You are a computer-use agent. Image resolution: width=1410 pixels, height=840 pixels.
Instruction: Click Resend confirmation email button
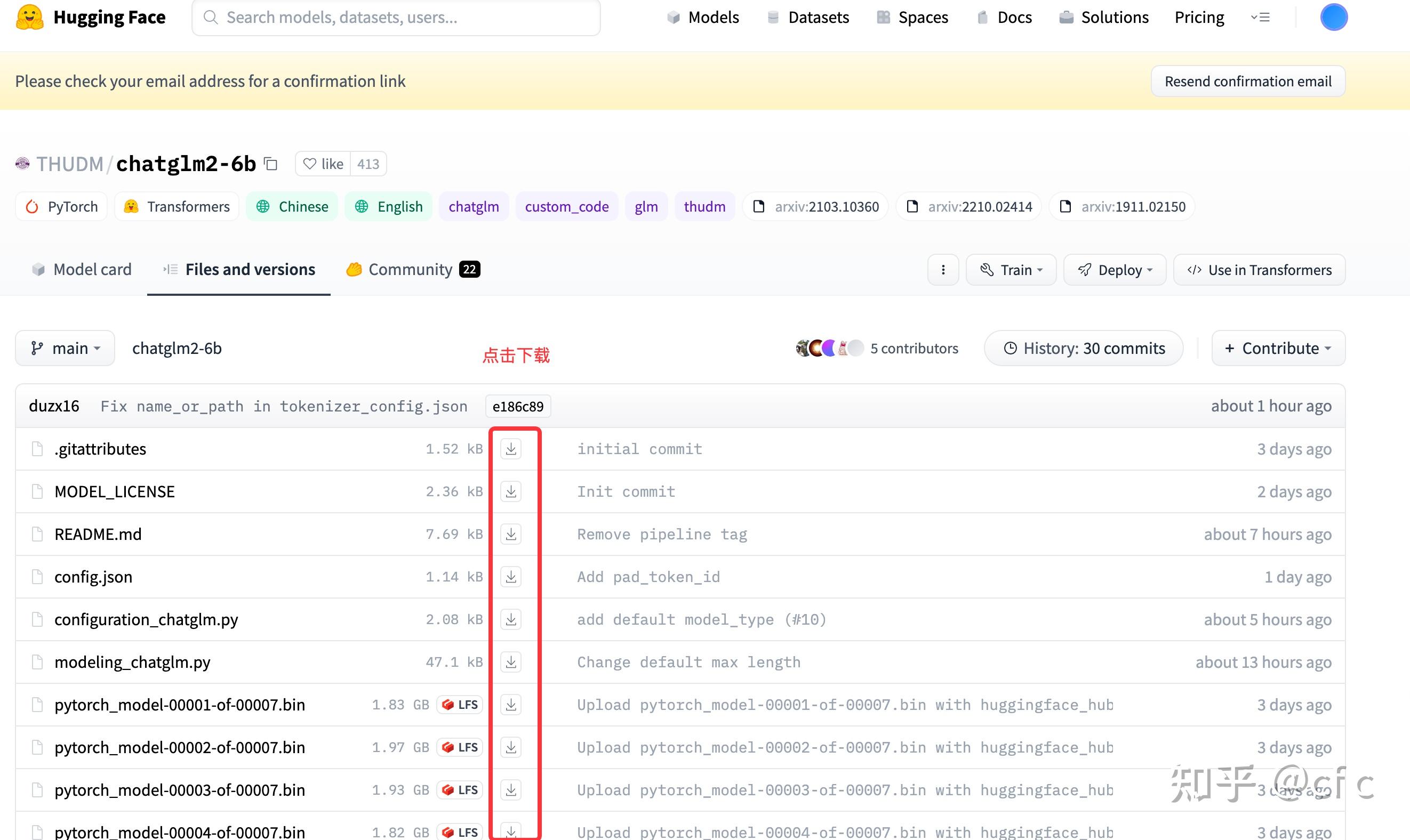pos(1248,82)
